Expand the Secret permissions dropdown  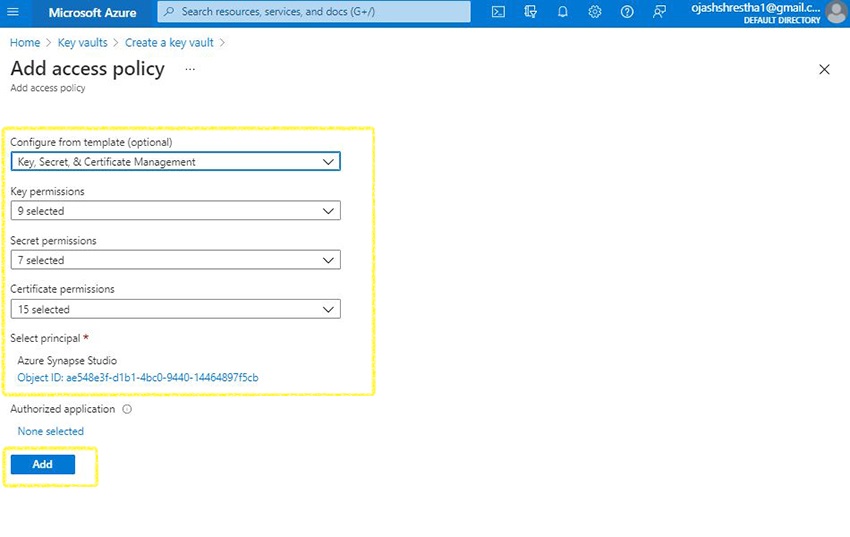(176, 260)
